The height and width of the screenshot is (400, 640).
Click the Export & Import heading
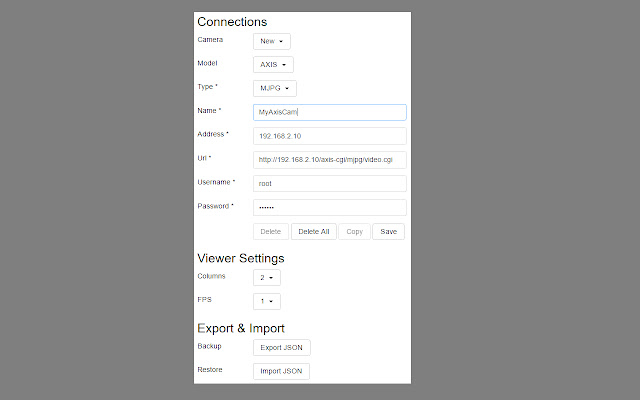tap(241, 327)
